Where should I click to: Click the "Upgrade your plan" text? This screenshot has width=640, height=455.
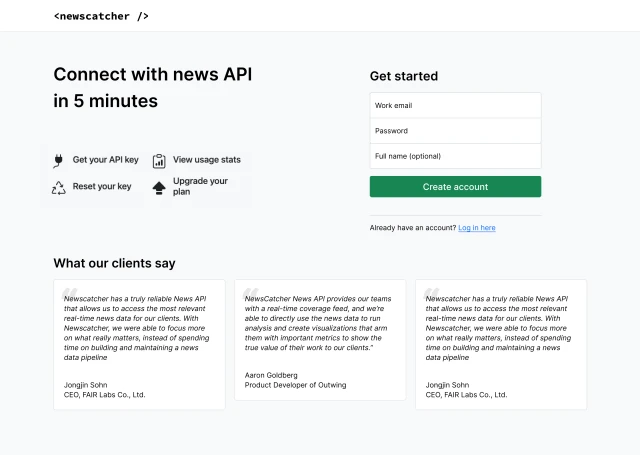click(200, 186)
